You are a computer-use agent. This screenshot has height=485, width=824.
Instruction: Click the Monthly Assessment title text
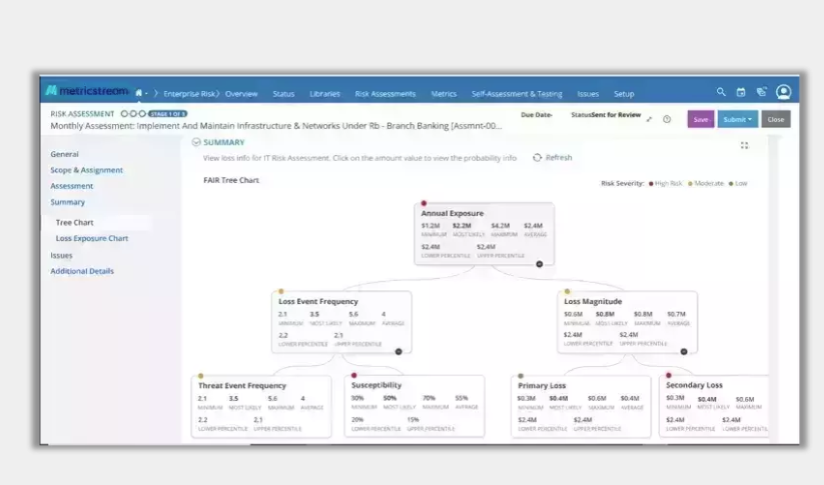(276, 126)
